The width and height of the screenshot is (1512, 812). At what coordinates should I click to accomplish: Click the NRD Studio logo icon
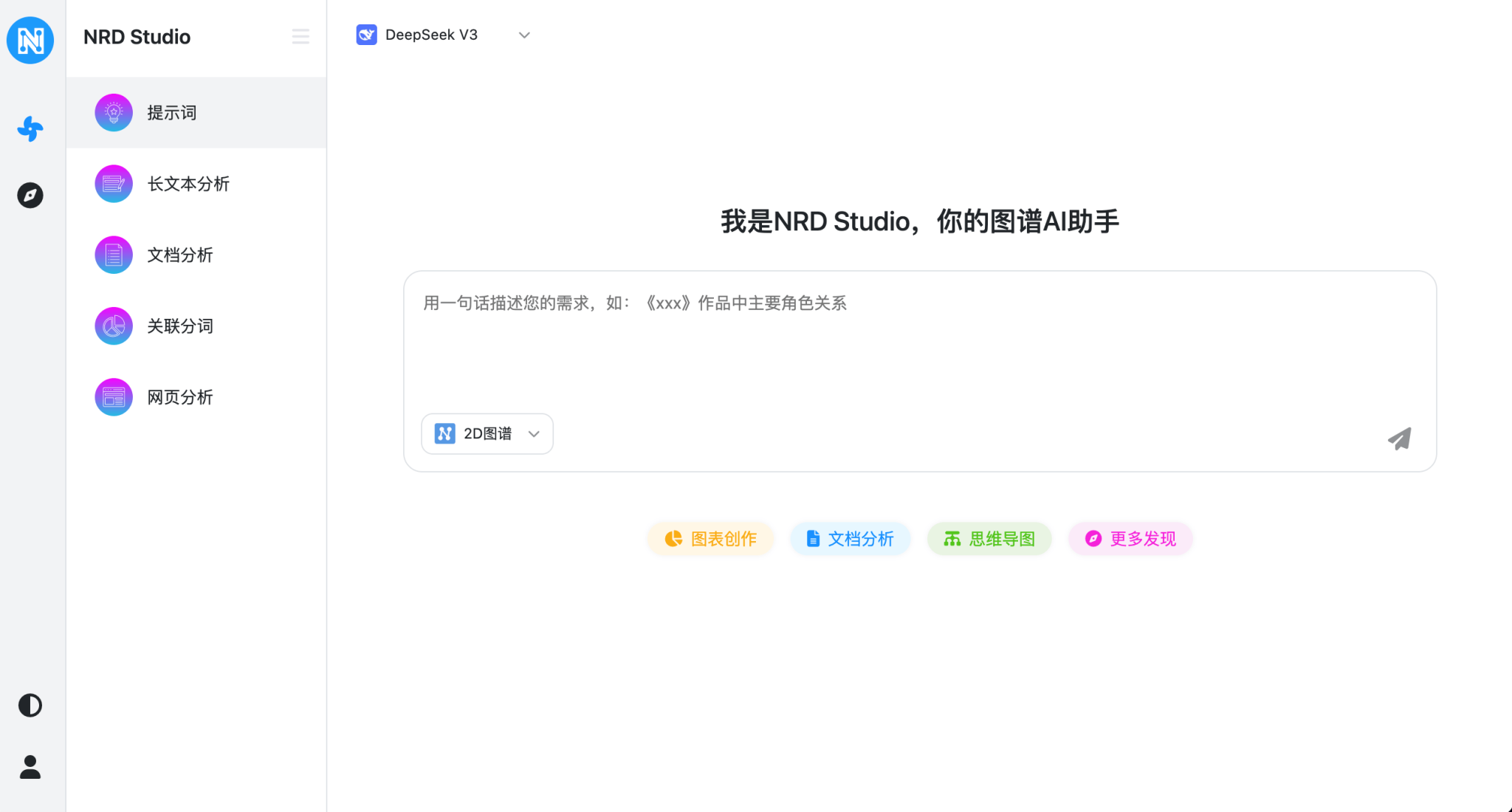[x=30, y=40]
